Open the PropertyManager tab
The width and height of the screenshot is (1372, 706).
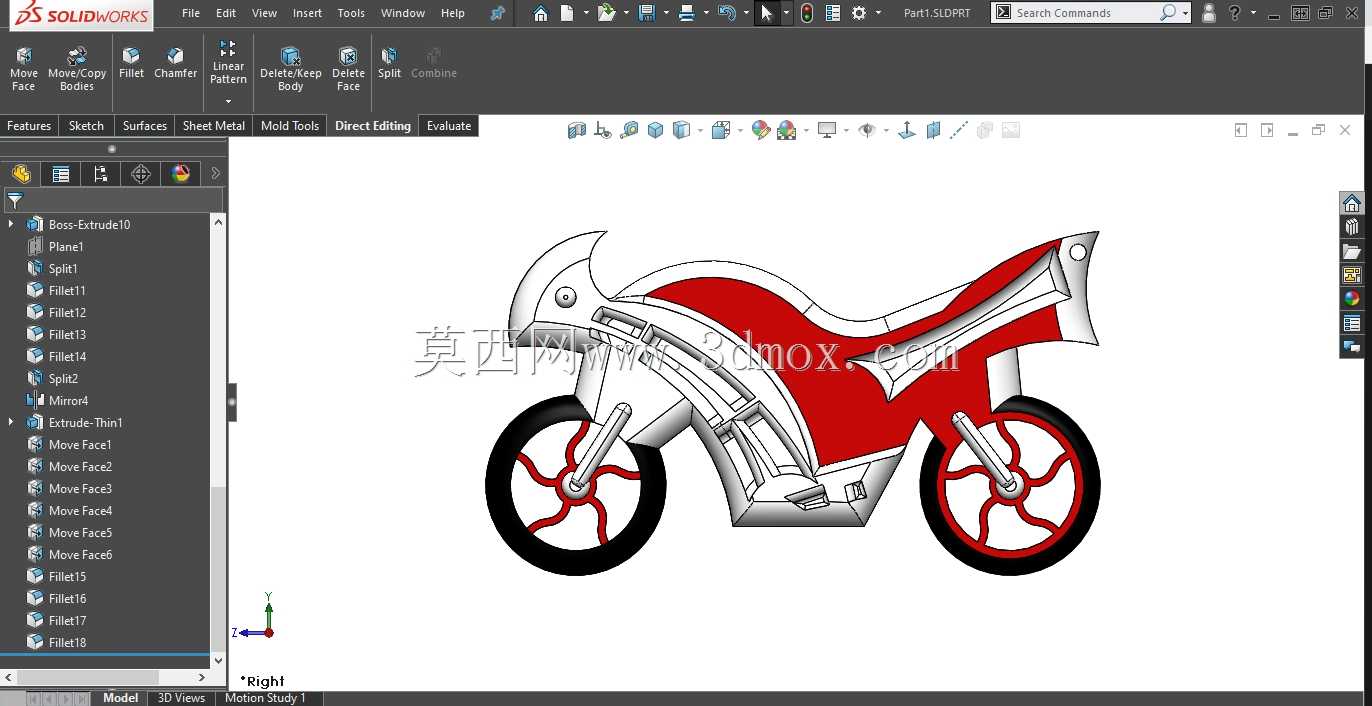61,174
